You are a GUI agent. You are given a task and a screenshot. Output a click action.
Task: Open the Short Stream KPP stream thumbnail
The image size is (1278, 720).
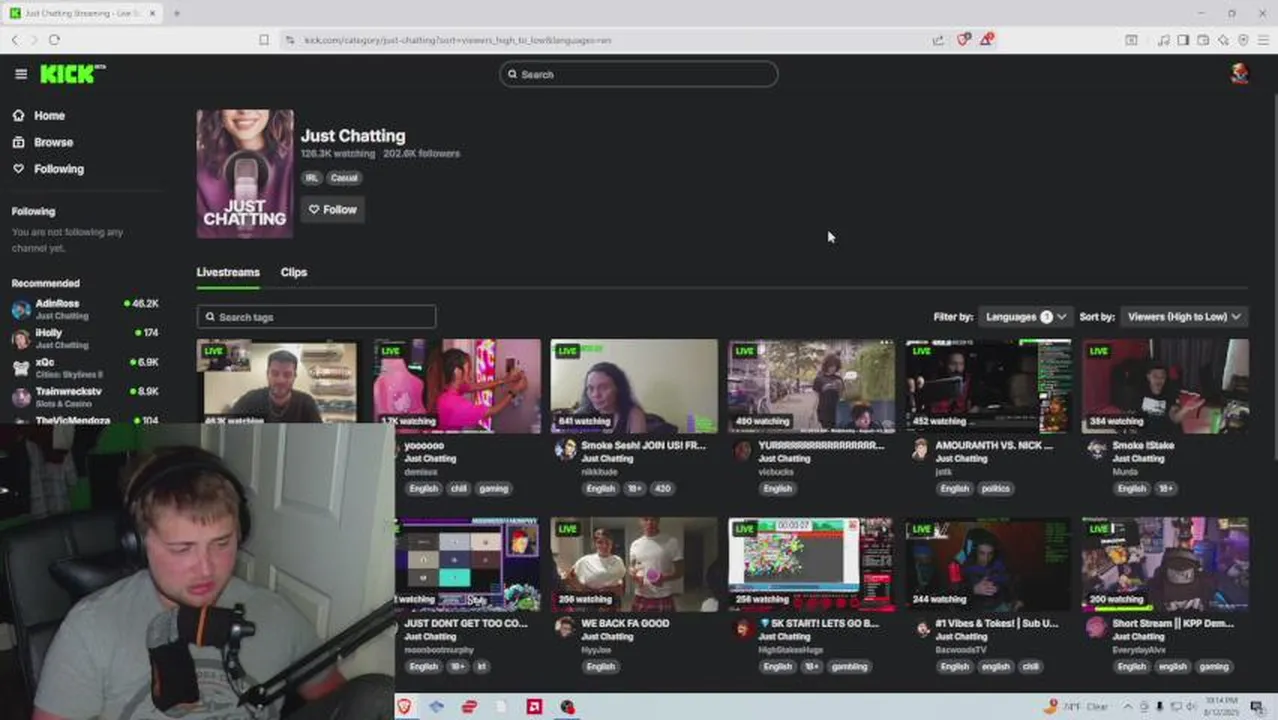point(1165,564)
